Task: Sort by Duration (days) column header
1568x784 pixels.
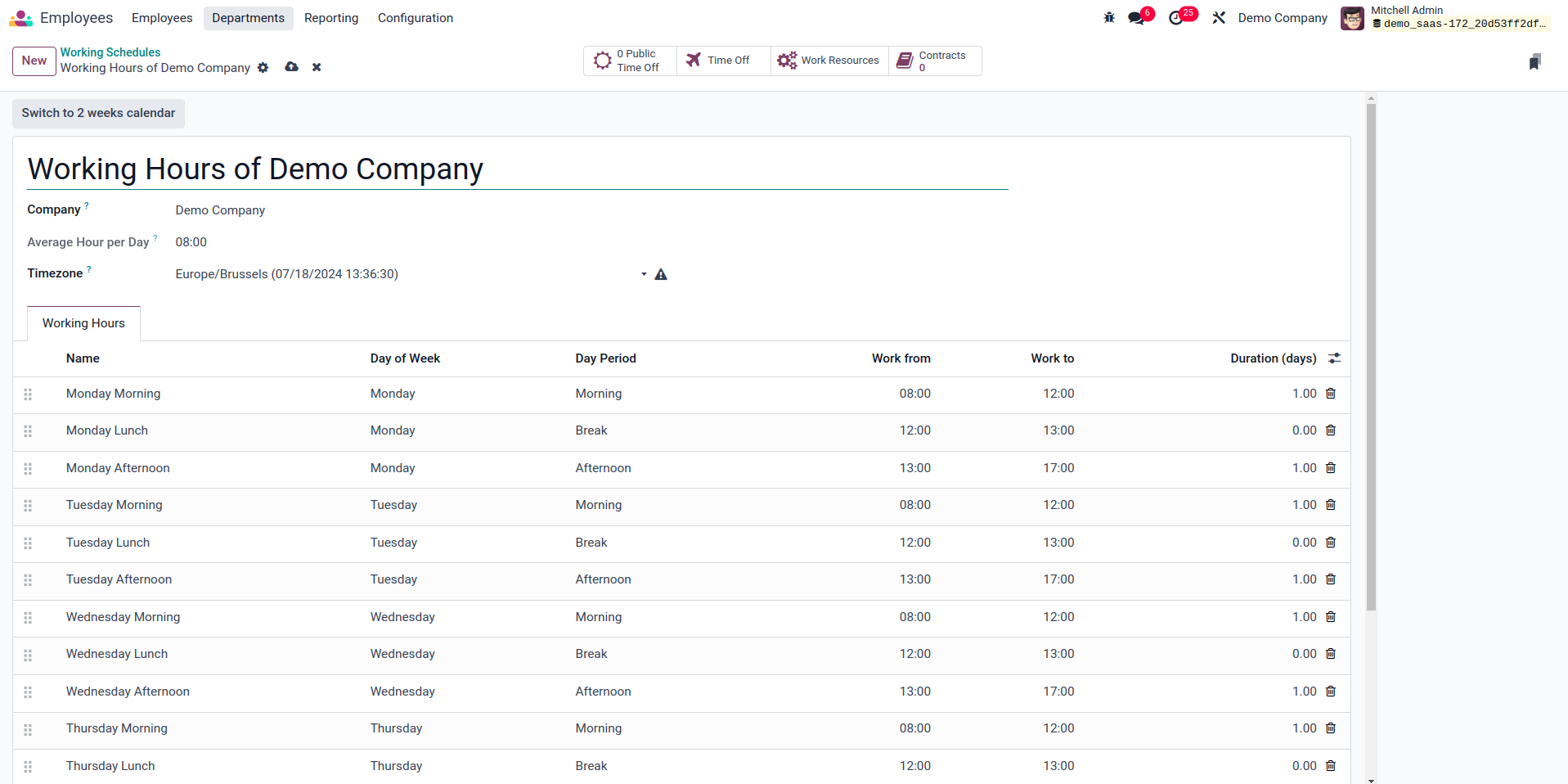Action: 1273,358
